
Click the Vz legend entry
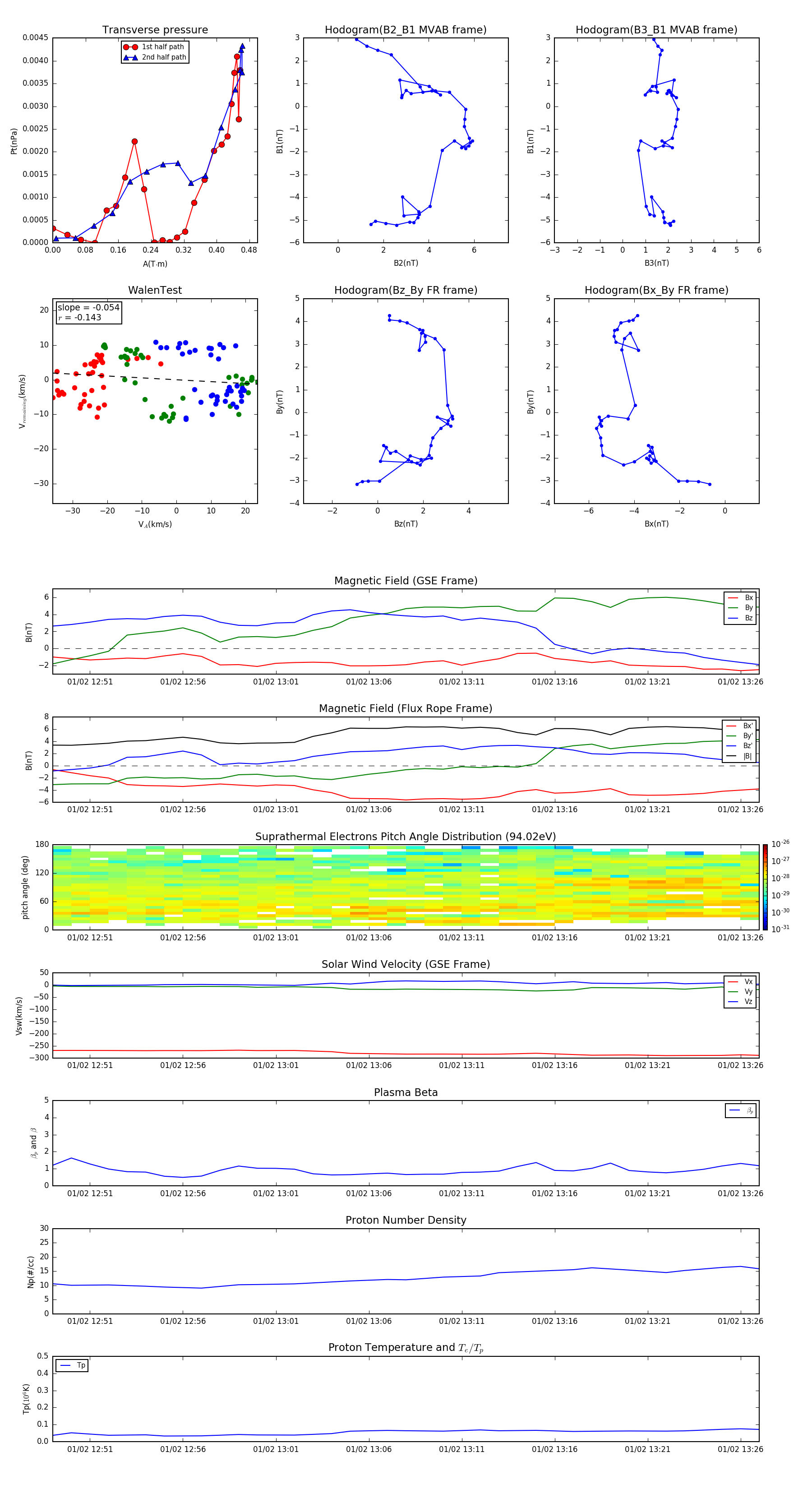[740, 1002]
